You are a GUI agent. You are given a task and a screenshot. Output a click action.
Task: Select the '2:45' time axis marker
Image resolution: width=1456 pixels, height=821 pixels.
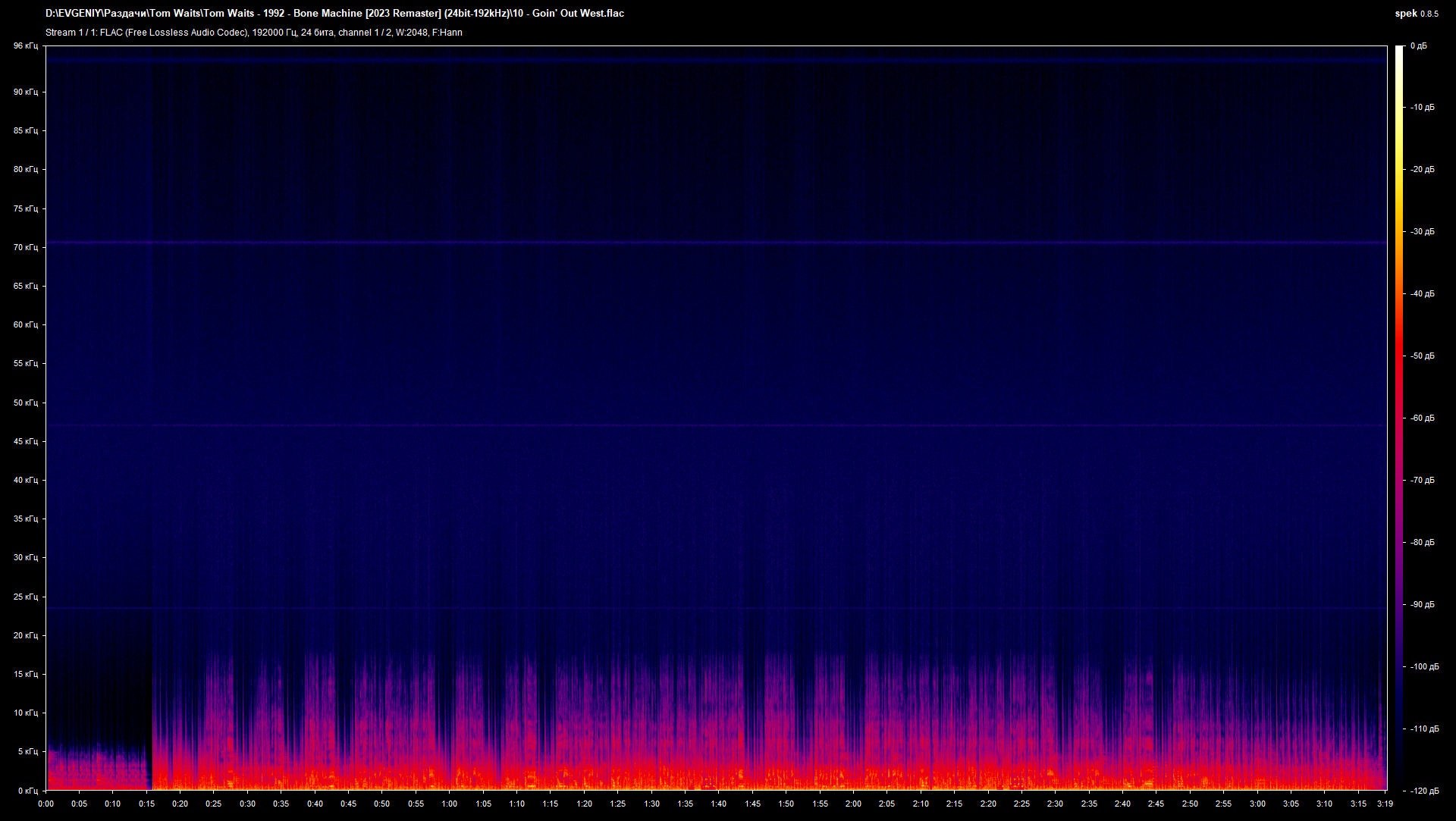[1156, 804]
